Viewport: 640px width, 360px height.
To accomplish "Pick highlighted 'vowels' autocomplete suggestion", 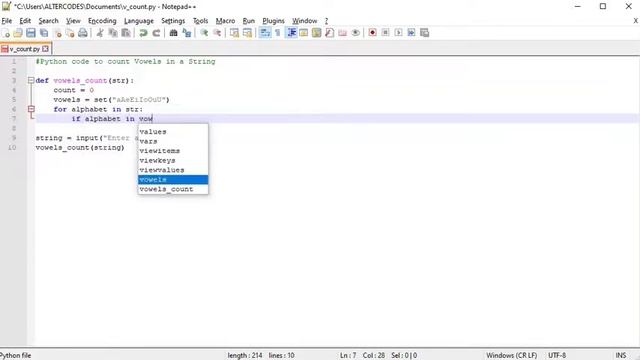I will [173, 180].
